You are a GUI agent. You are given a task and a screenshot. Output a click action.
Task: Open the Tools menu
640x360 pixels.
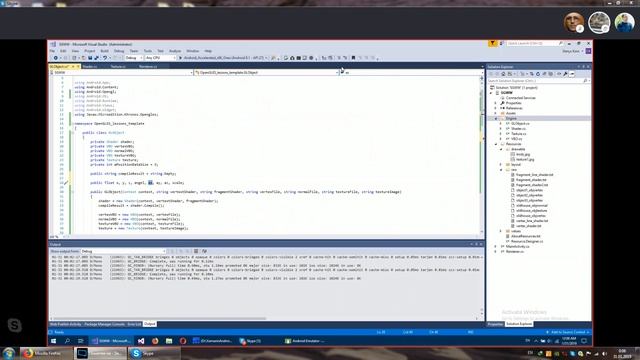pos(148,51)
